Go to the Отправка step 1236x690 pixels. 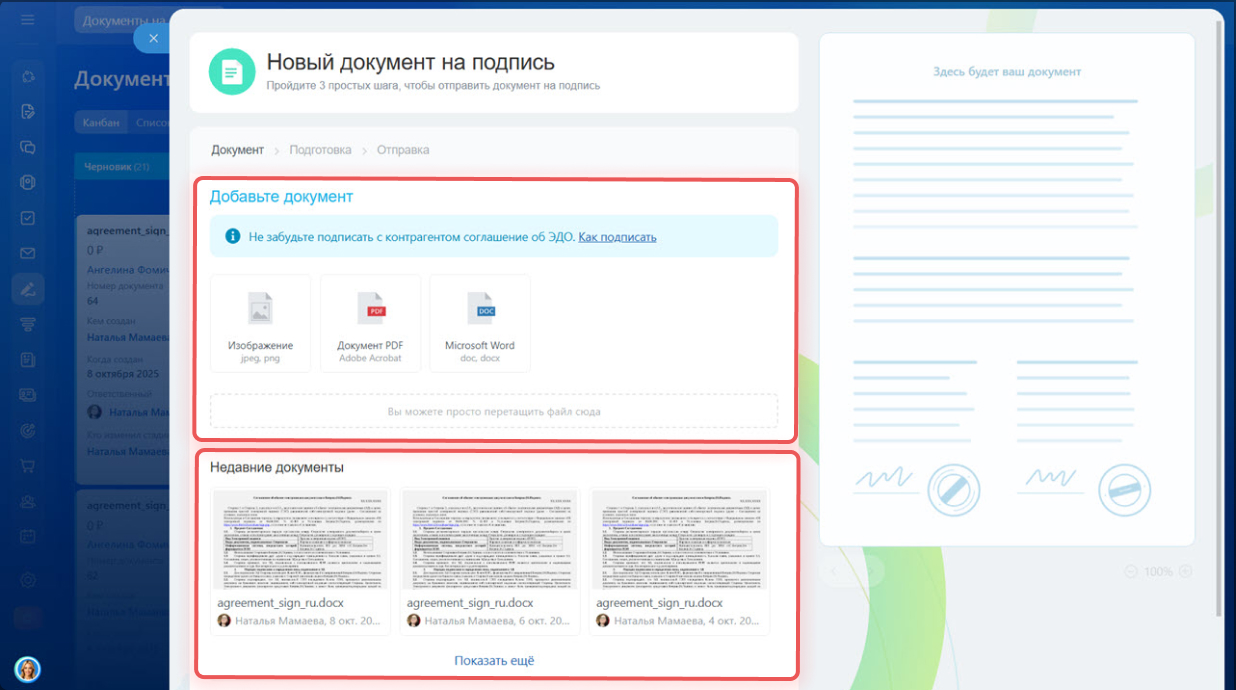[403, 150]
